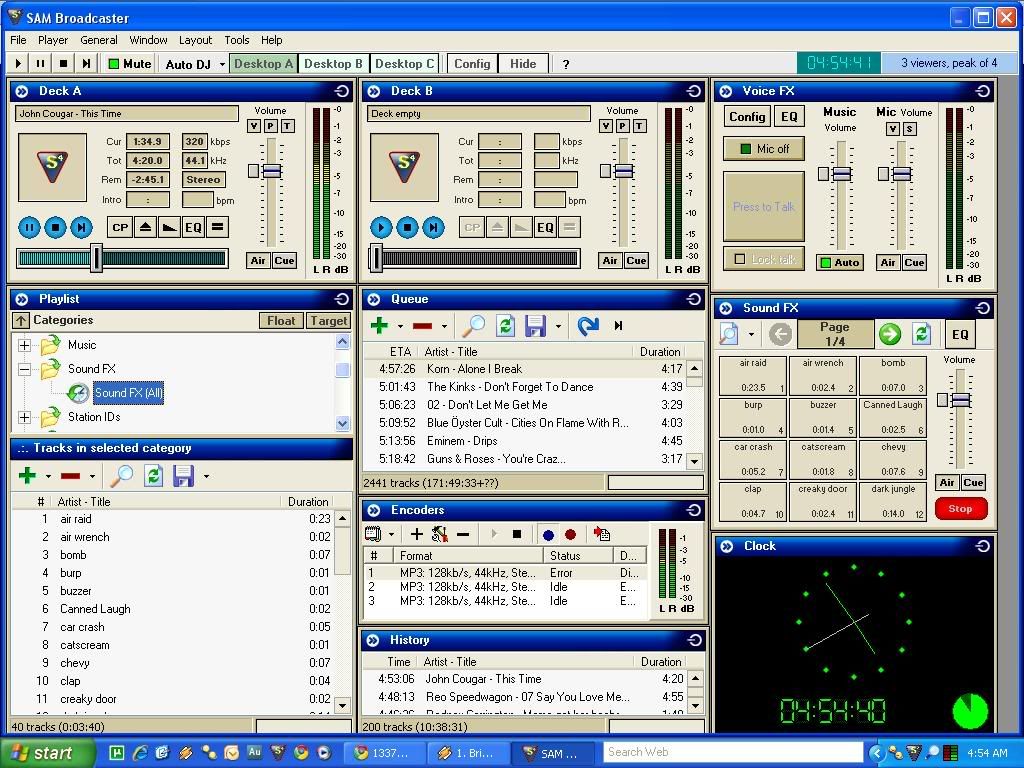The width and height of the screenshot is (1024, 768).
Task: Click the Sound FX volume fader
Action: tap(960, 400)
